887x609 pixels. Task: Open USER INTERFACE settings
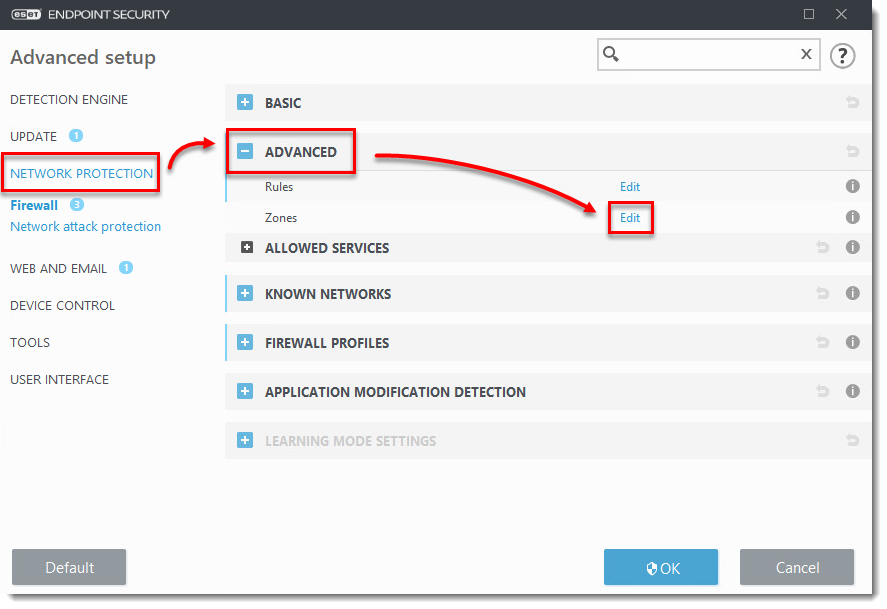59,379
